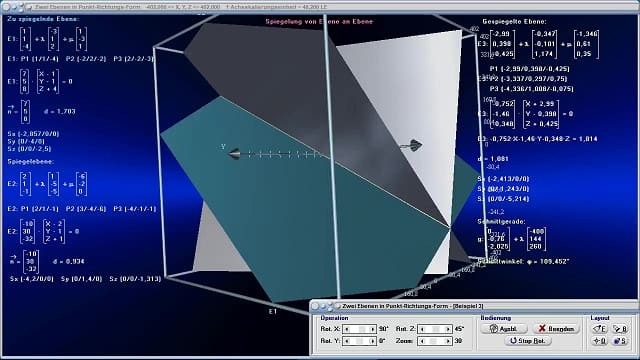Click the point 'P1 (-2,99/0,398/-0,425)'
The width and height of the screenshot is (640, 360).
(530, 69)
